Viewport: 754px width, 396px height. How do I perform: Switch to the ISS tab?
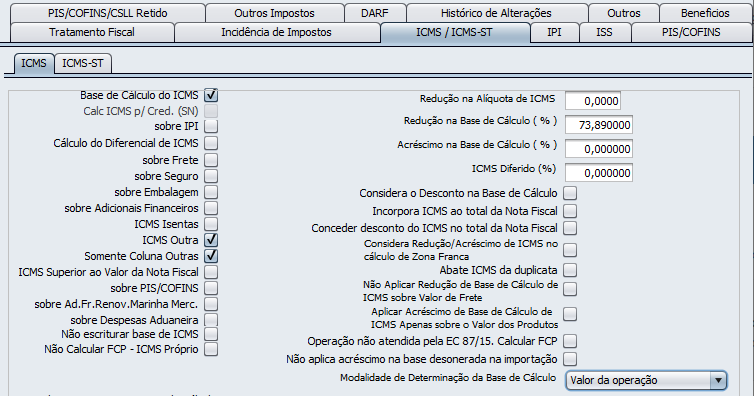click(604, 32)
